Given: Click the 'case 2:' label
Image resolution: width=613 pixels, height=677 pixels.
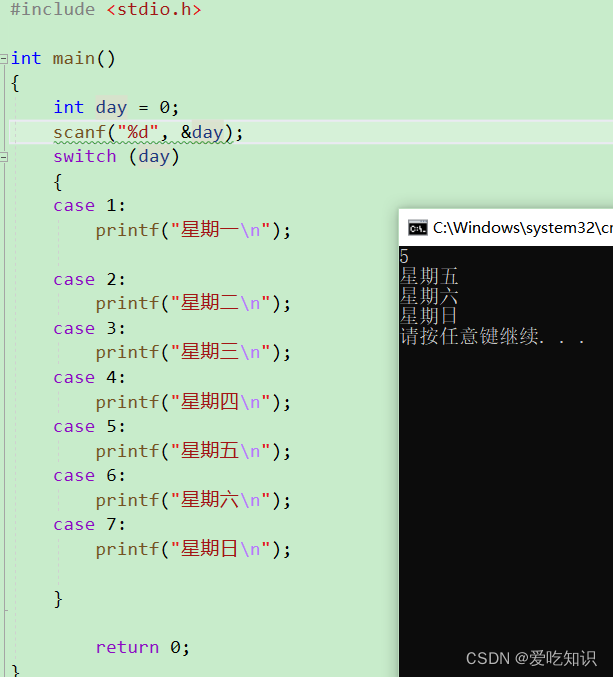Looking at the screenshot, I should tap(89, 279).
